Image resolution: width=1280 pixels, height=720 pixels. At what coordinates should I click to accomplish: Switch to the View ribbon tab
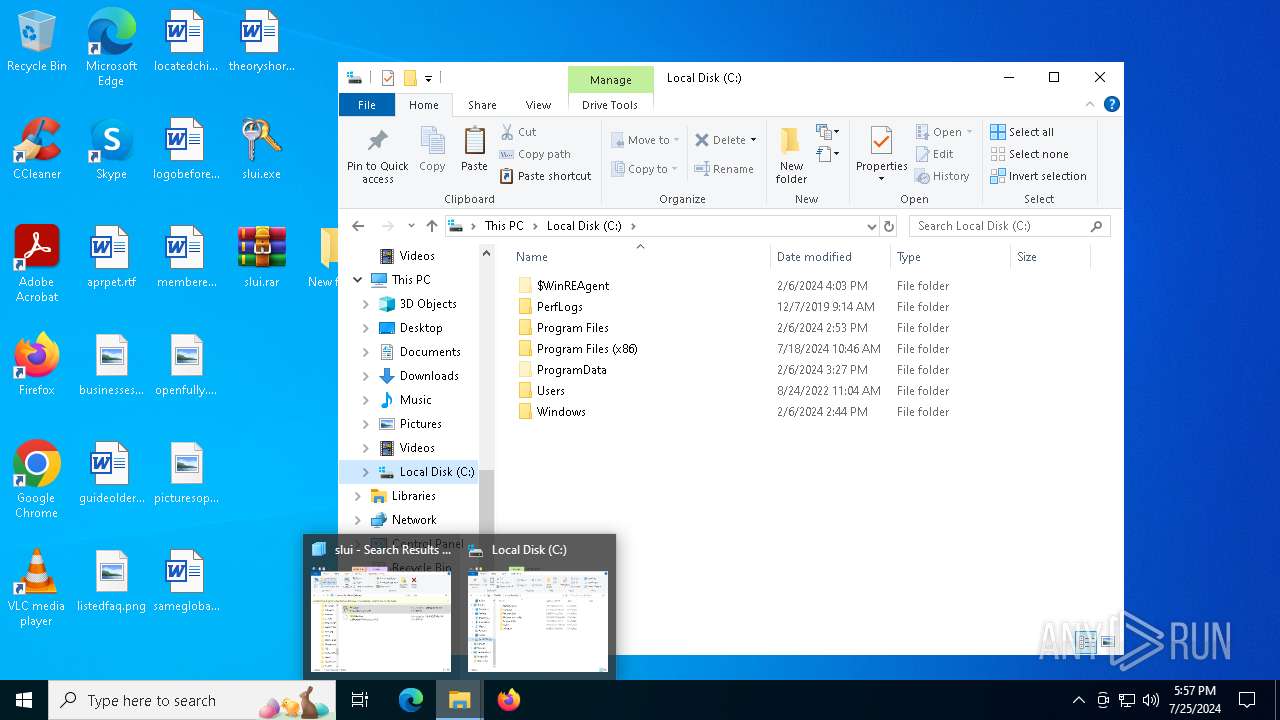point(538,105)
